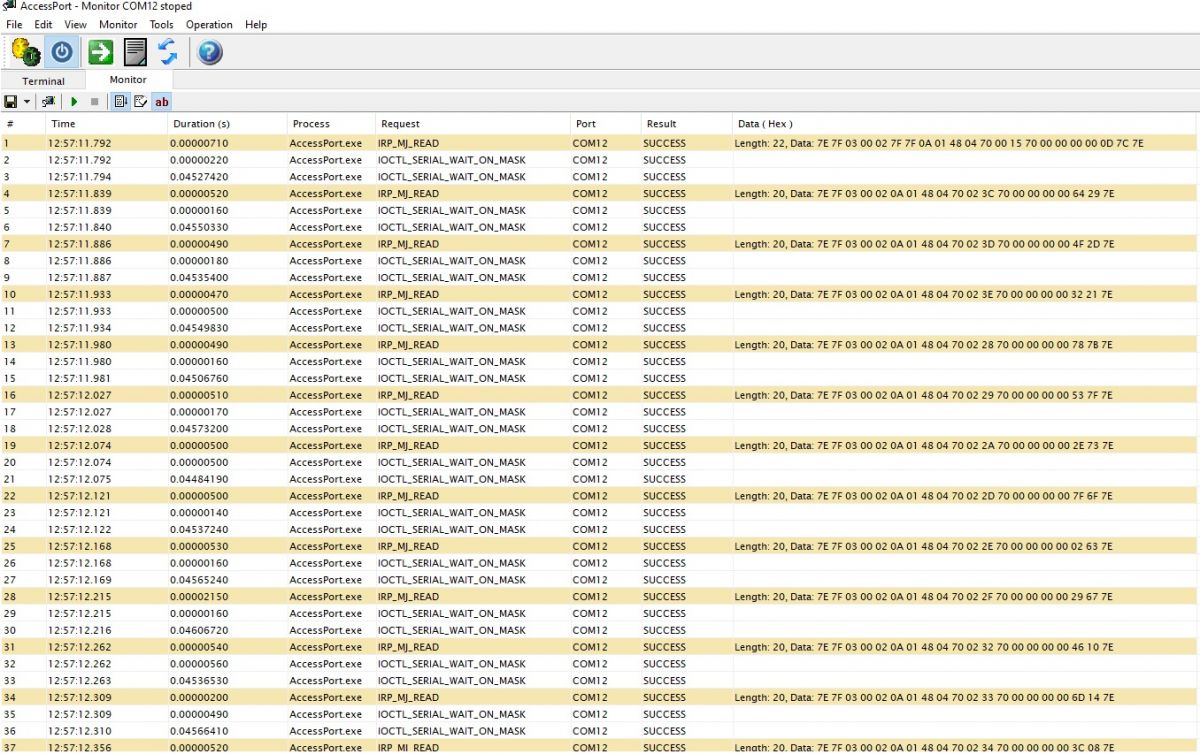The width and height of the screenshot is (1200, 754).
Task: Toggle the blue power port button
Action: point(61,51)
